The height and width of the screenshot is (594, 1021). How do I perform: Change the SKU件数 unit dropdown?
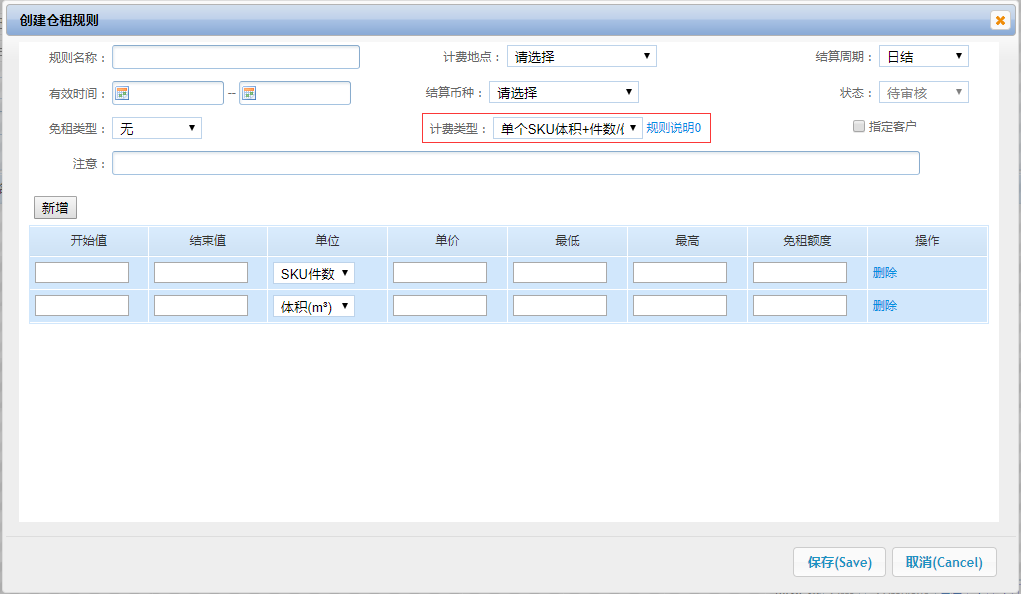[x=313, y=273]
